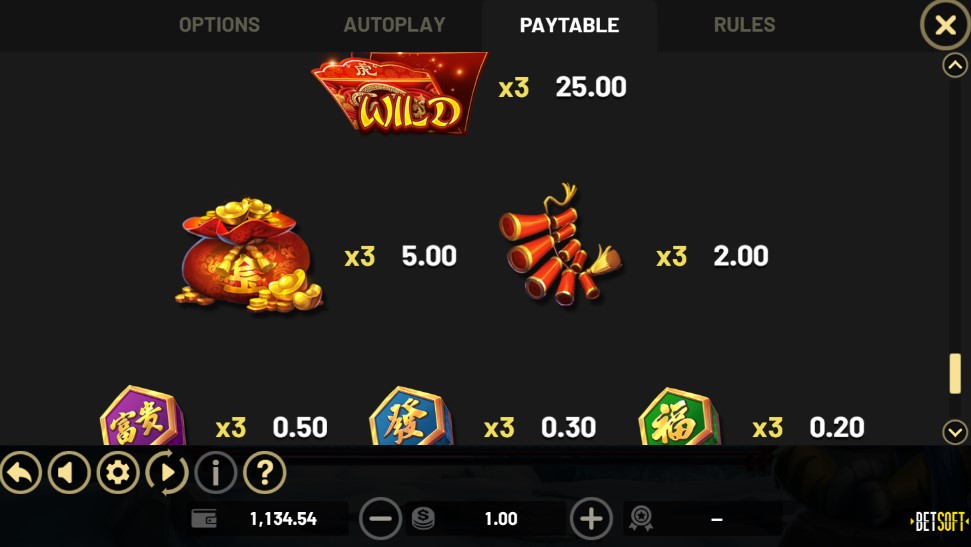Click the award ribbon win icon
The image size is (971, 547).
(641, 519)
